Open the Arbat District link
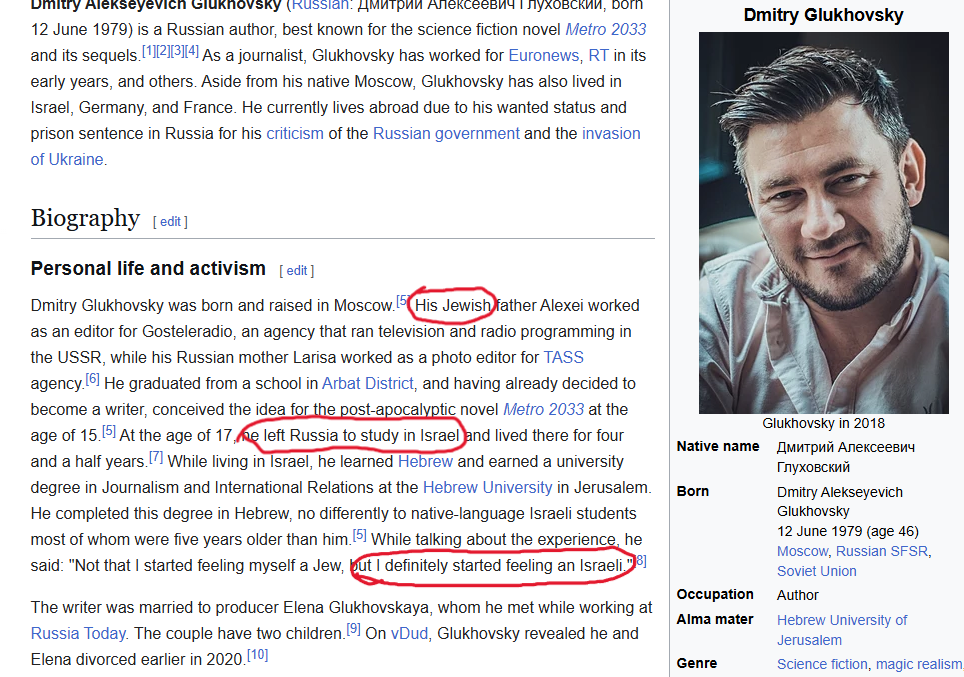The height and width of the screenshot is (677, 964). point(368,383)
